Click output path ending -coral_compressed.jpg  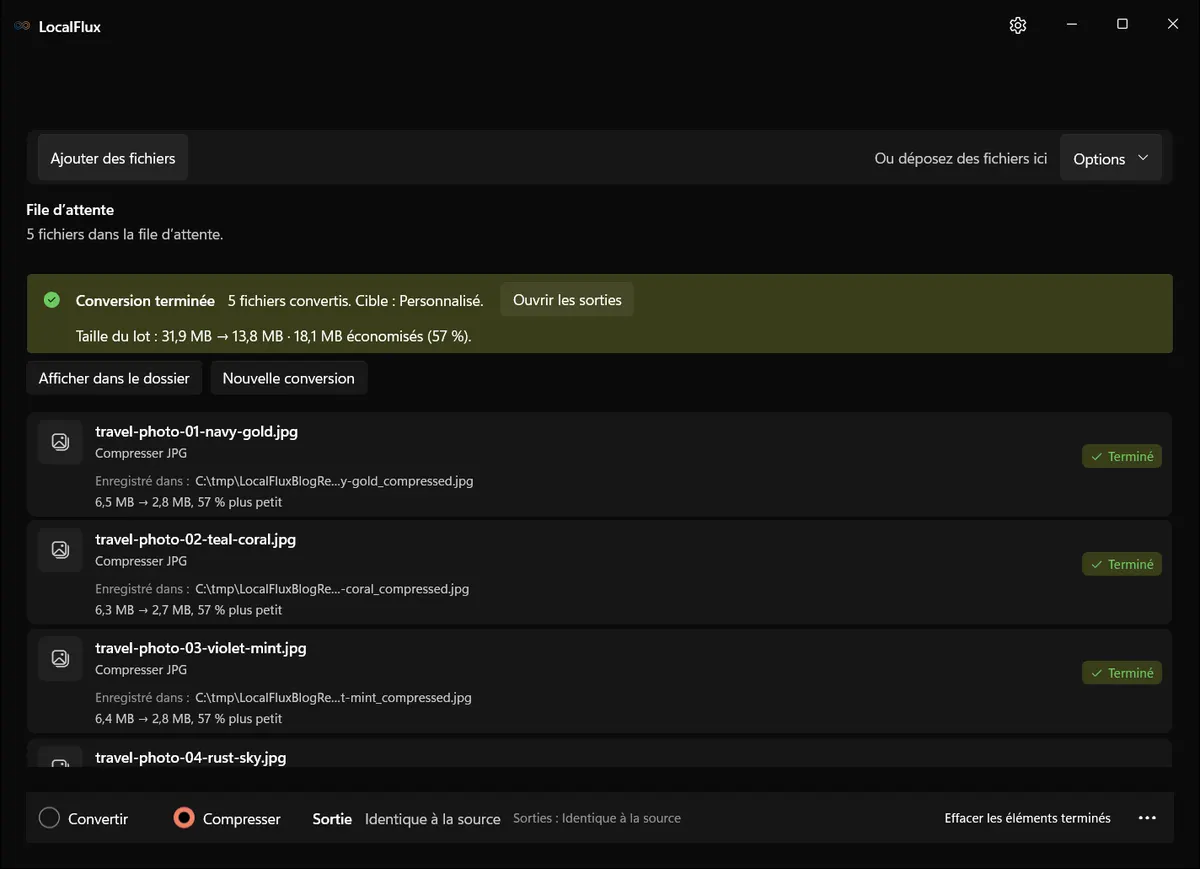[x=332, y=589]
